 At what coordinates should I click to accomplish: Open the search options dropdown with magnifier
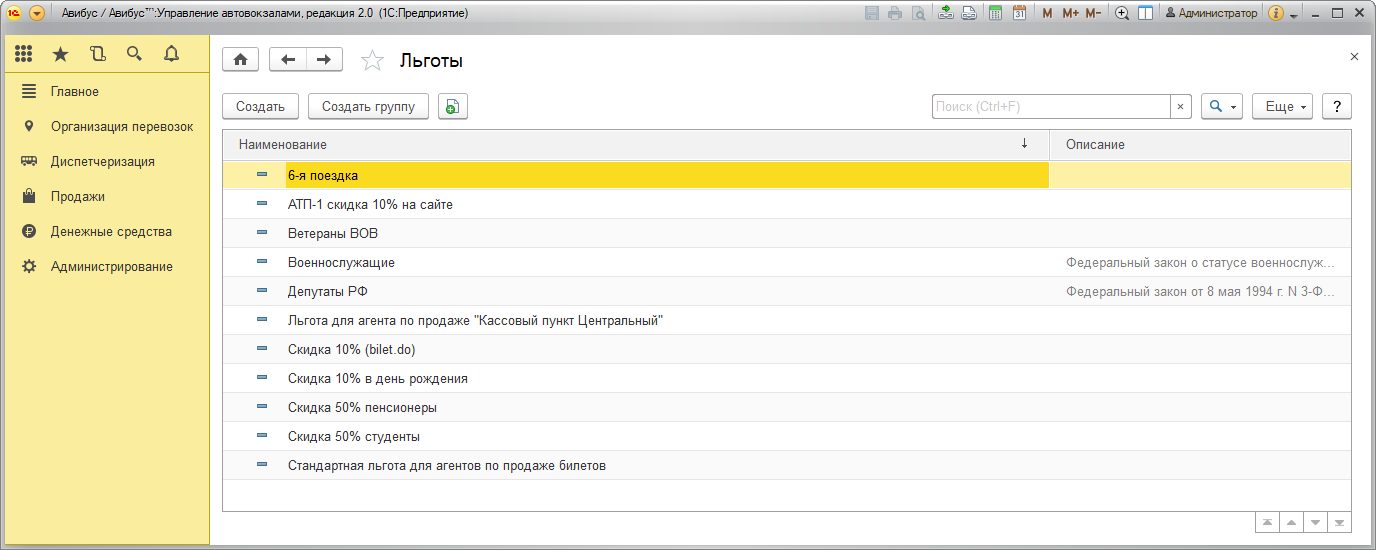(x=1220, y=107)
